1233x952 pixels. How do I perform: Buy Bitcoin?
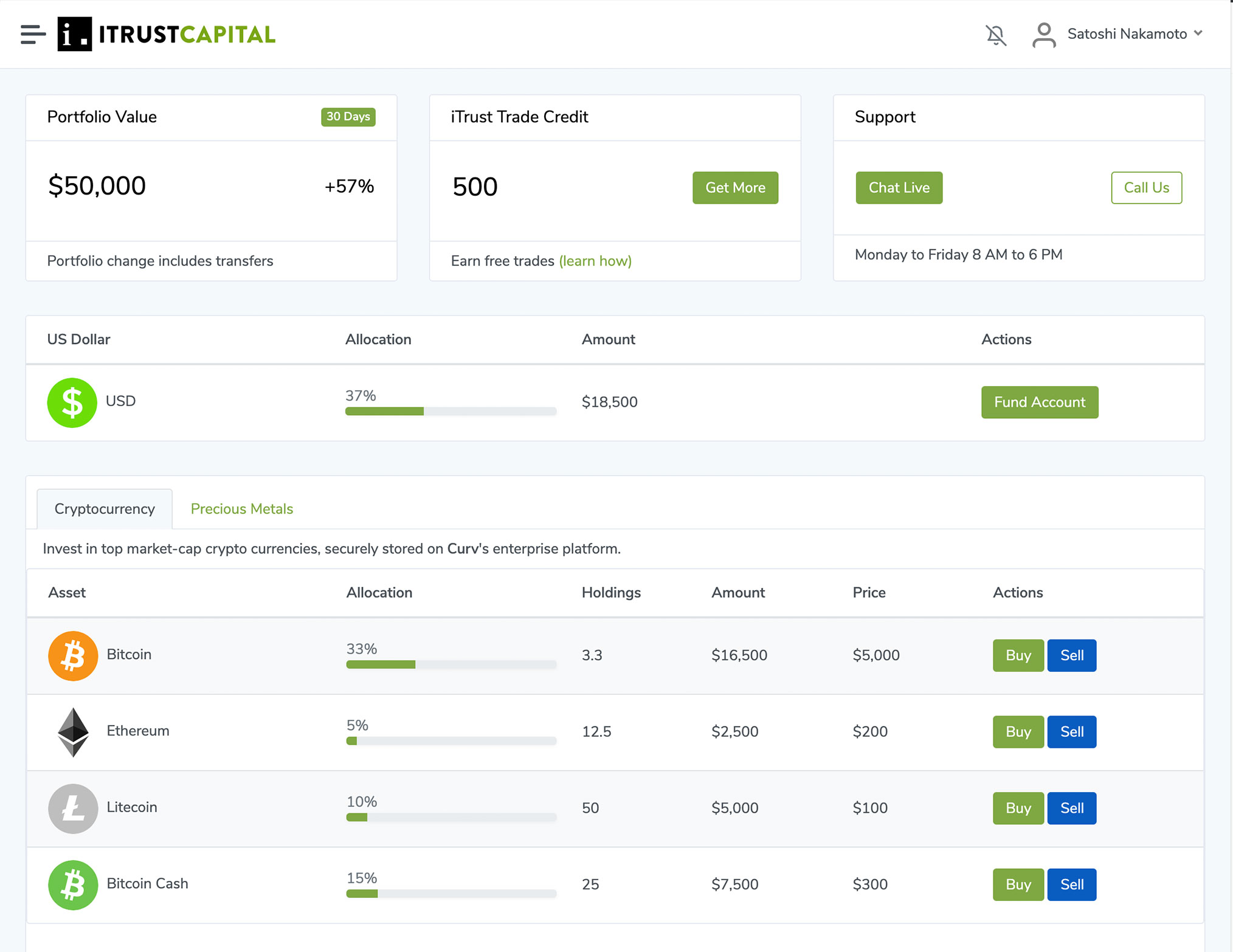click(x=1018, y=655)
